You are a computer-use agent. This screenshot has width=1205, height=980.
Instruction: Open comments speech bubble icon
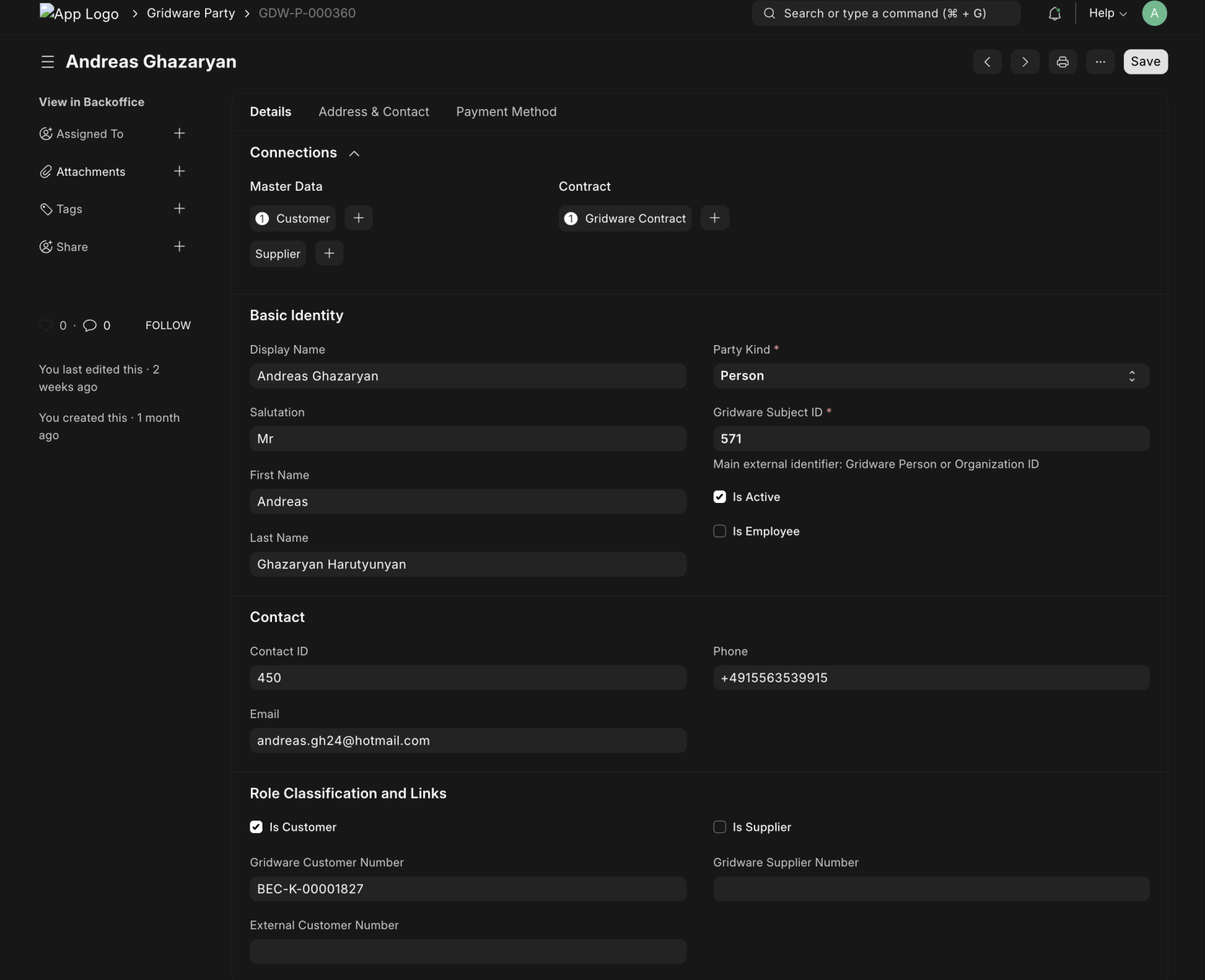pos(90,325)
